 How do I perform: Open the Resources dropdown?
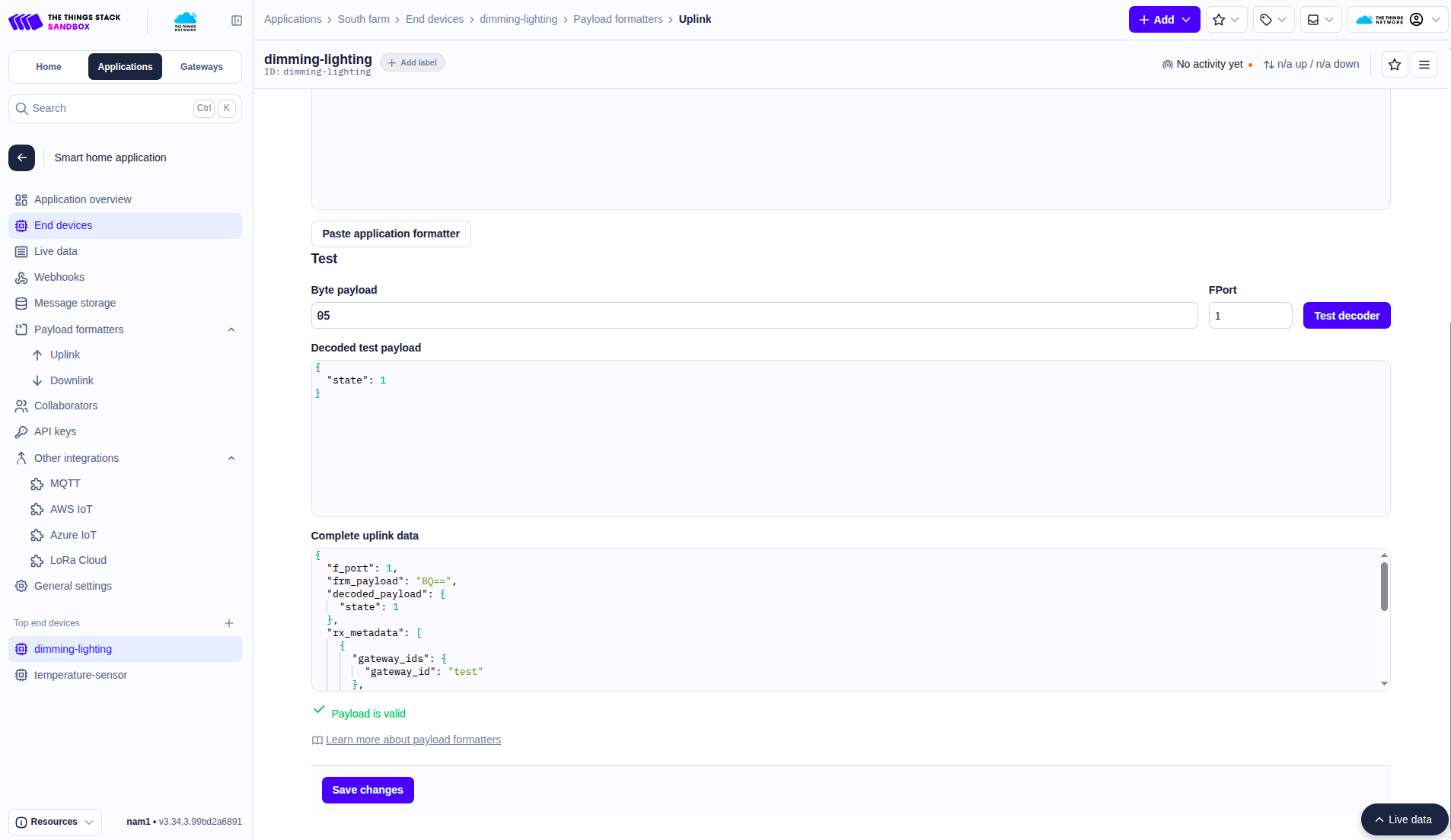click(55, 822)
